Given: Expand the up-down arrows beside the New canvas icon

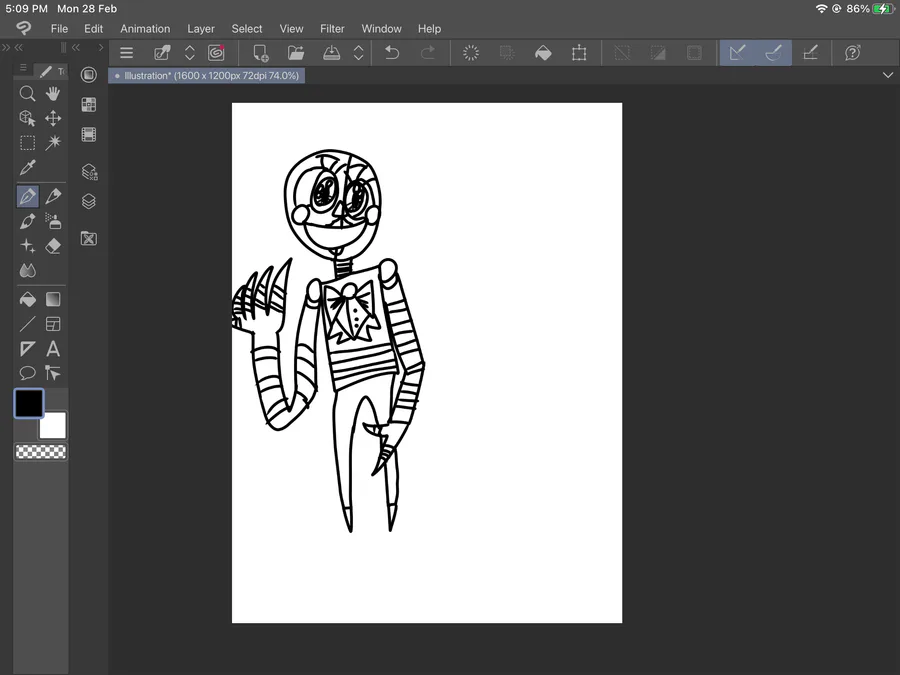Looking at the screenshot, I should pyautogui.click(x=189, y=53).
